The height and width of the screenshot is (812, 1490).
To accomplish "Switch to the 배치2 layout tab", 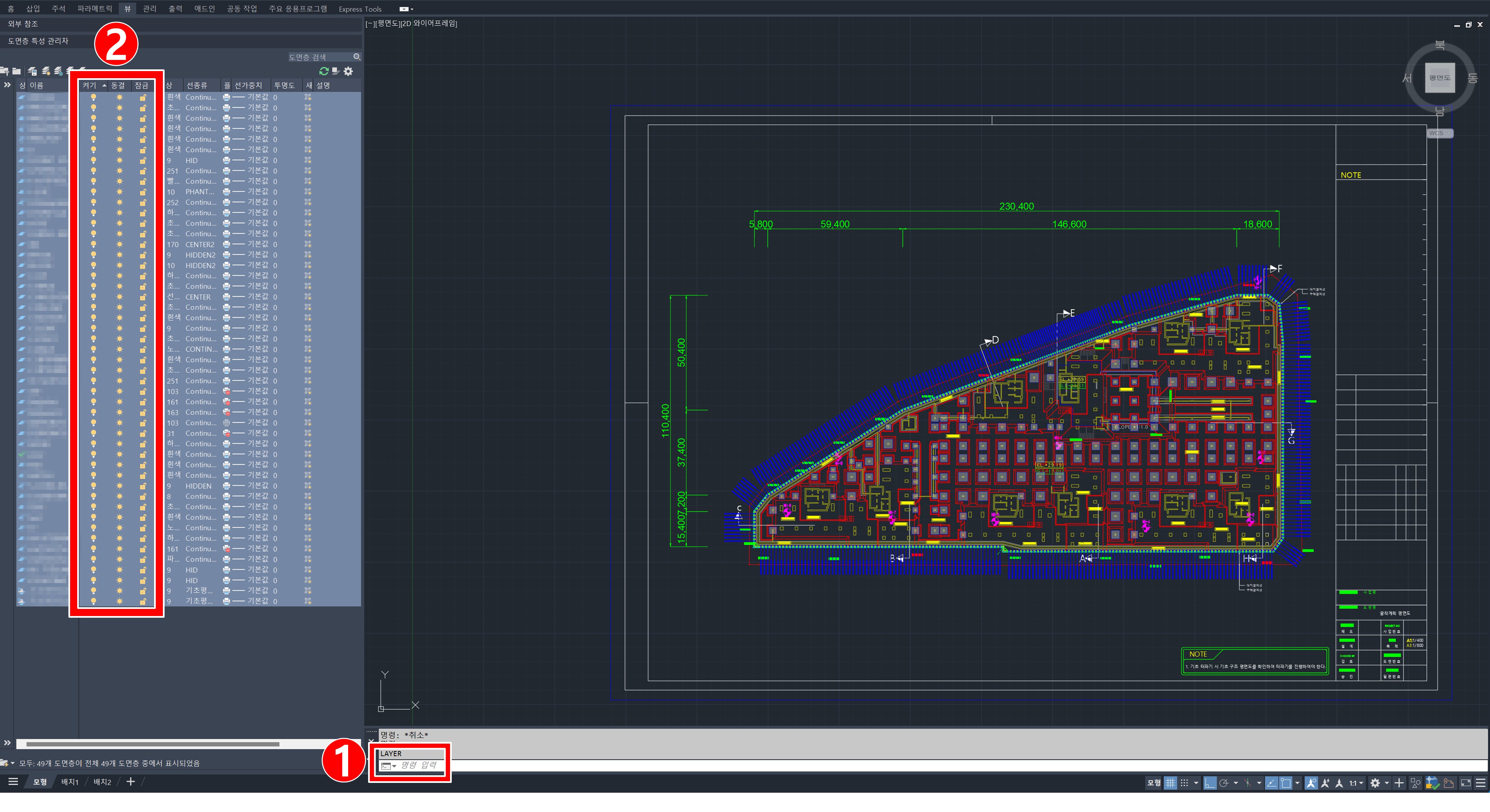I will [102, 782].
